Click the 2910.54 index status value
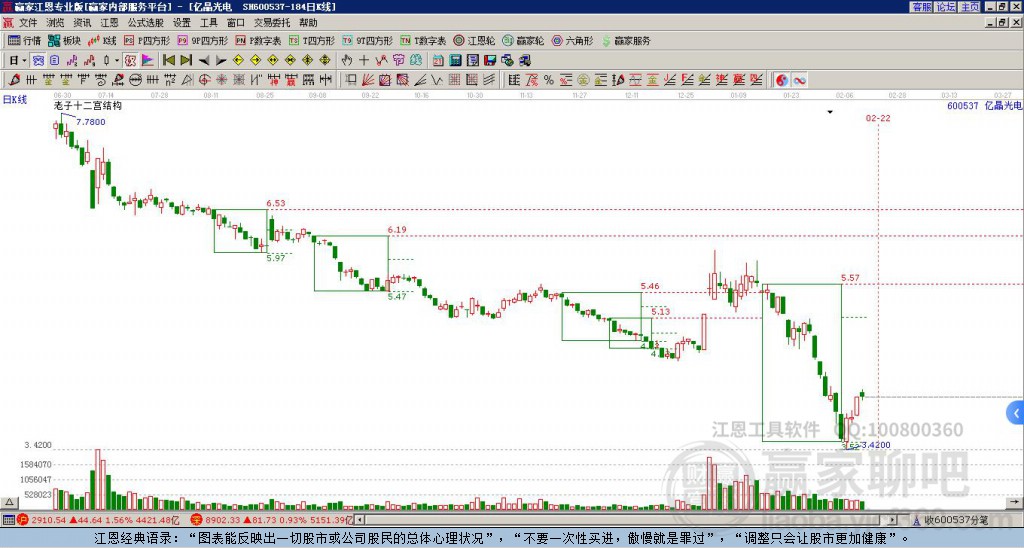 (49, 520)
